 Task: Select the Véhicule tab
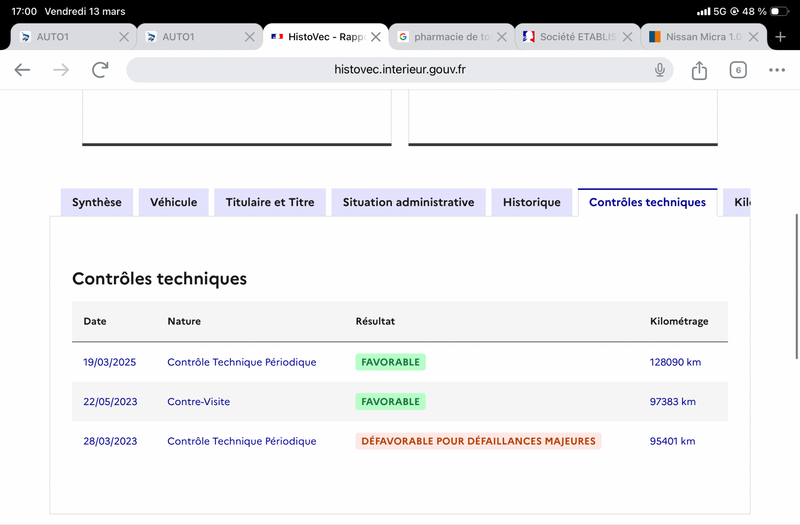tap(174, 202)
